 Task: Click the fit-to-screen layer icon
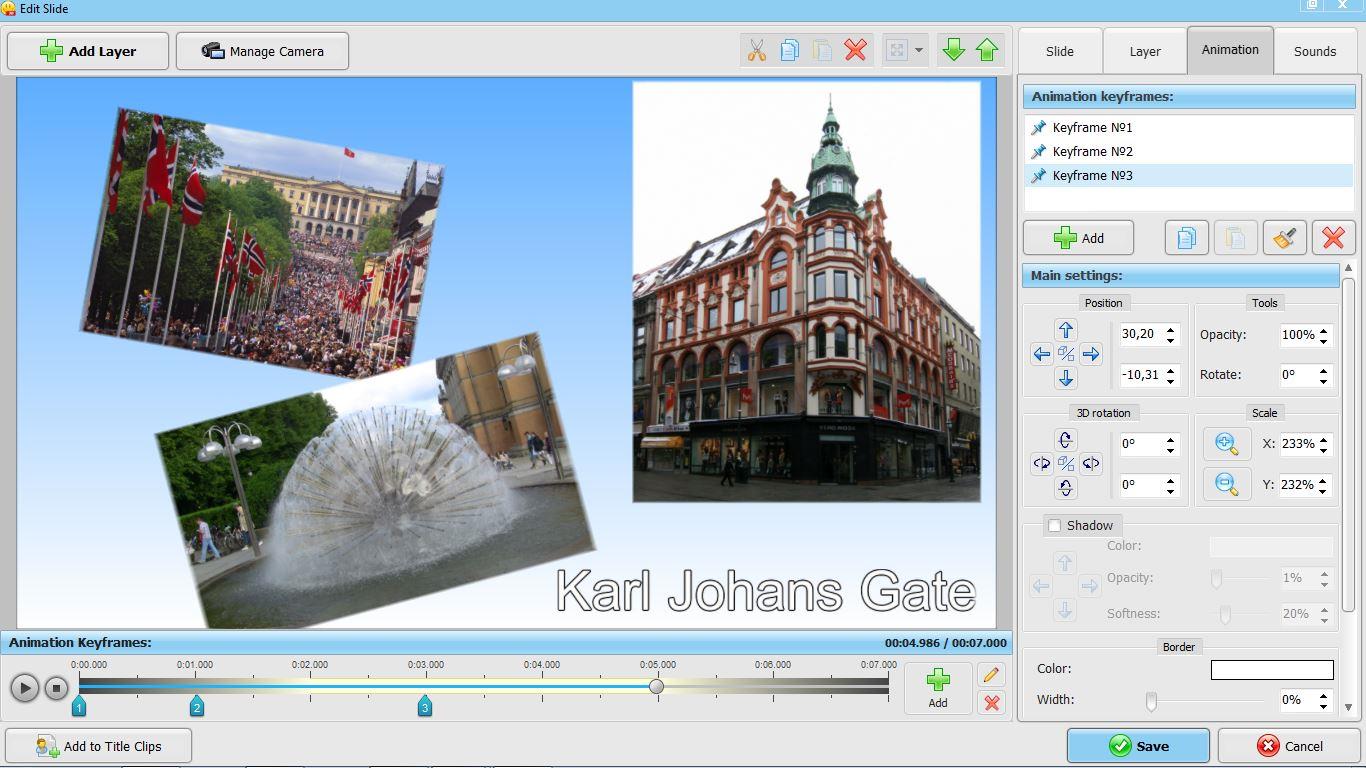point(897,50)
